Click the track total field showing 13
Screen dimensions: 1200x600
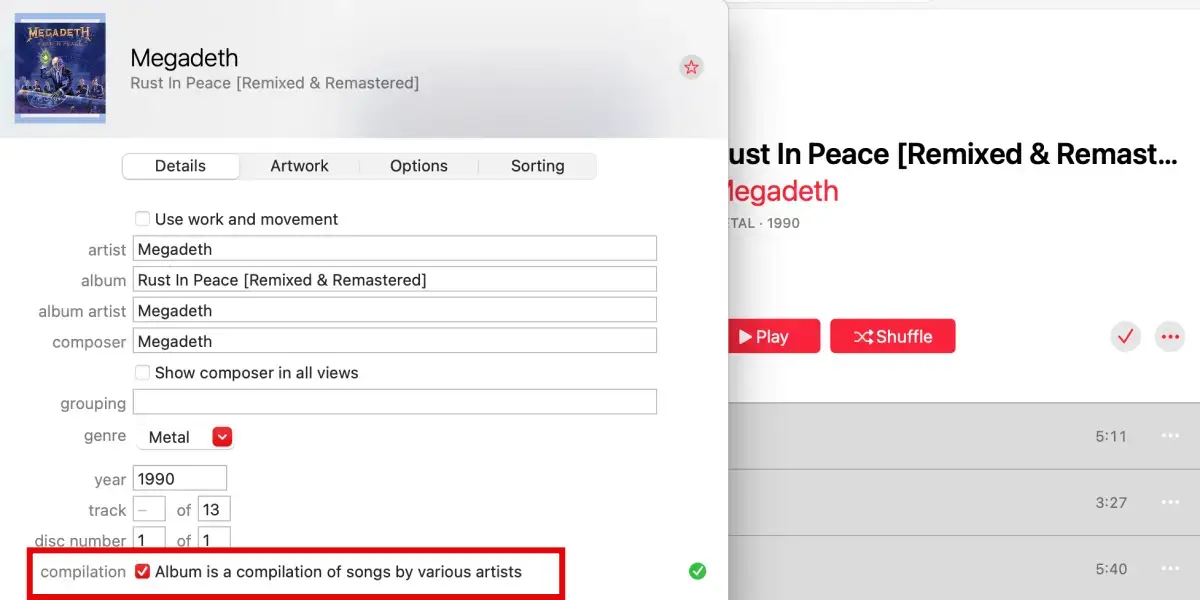(214, 509)
